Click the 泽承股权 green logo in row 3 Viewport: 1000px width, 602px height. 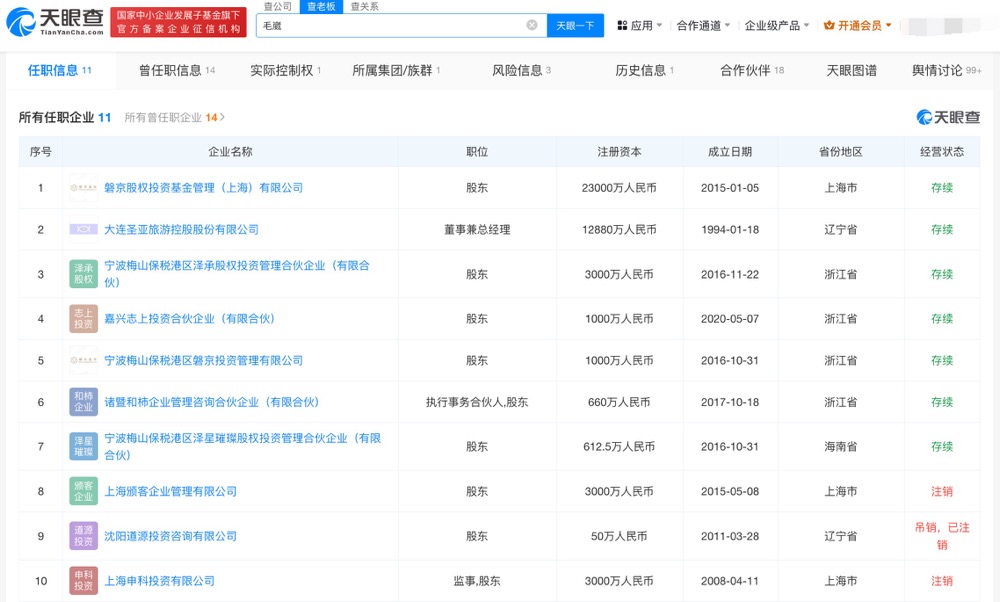[x=83, y=273]
